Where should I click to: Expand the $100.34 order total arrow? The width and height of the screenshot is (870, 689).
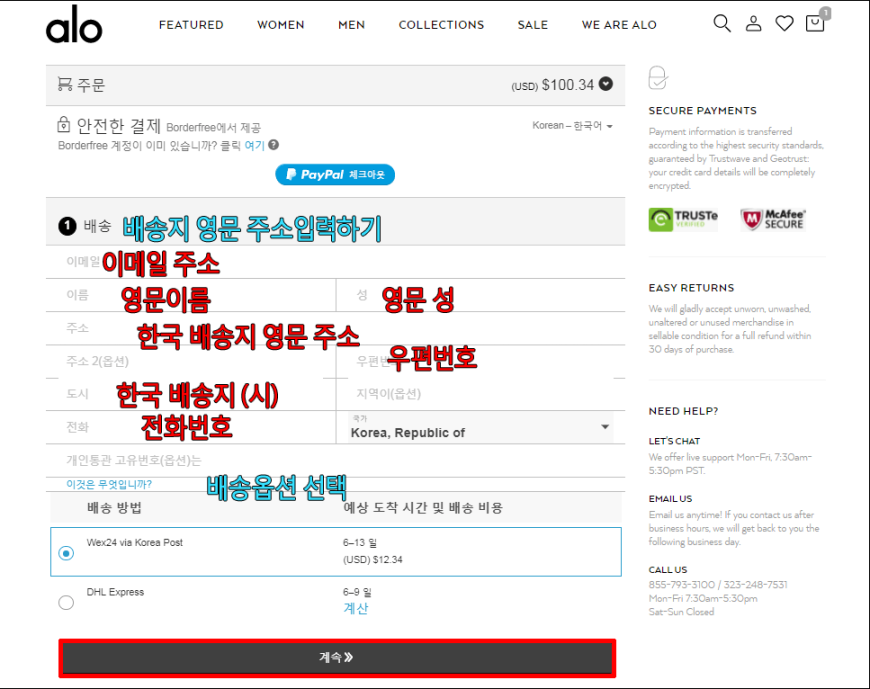click(606, 84)
